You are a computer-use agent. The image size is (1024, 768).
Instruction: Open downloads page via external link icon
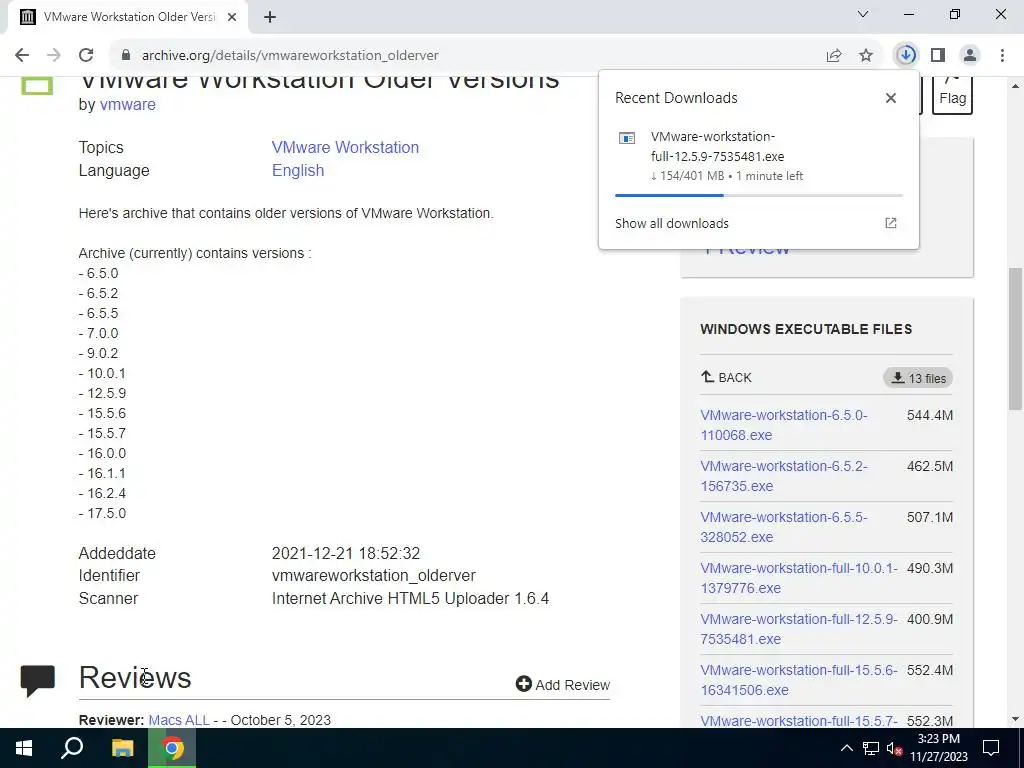[891, 223]
